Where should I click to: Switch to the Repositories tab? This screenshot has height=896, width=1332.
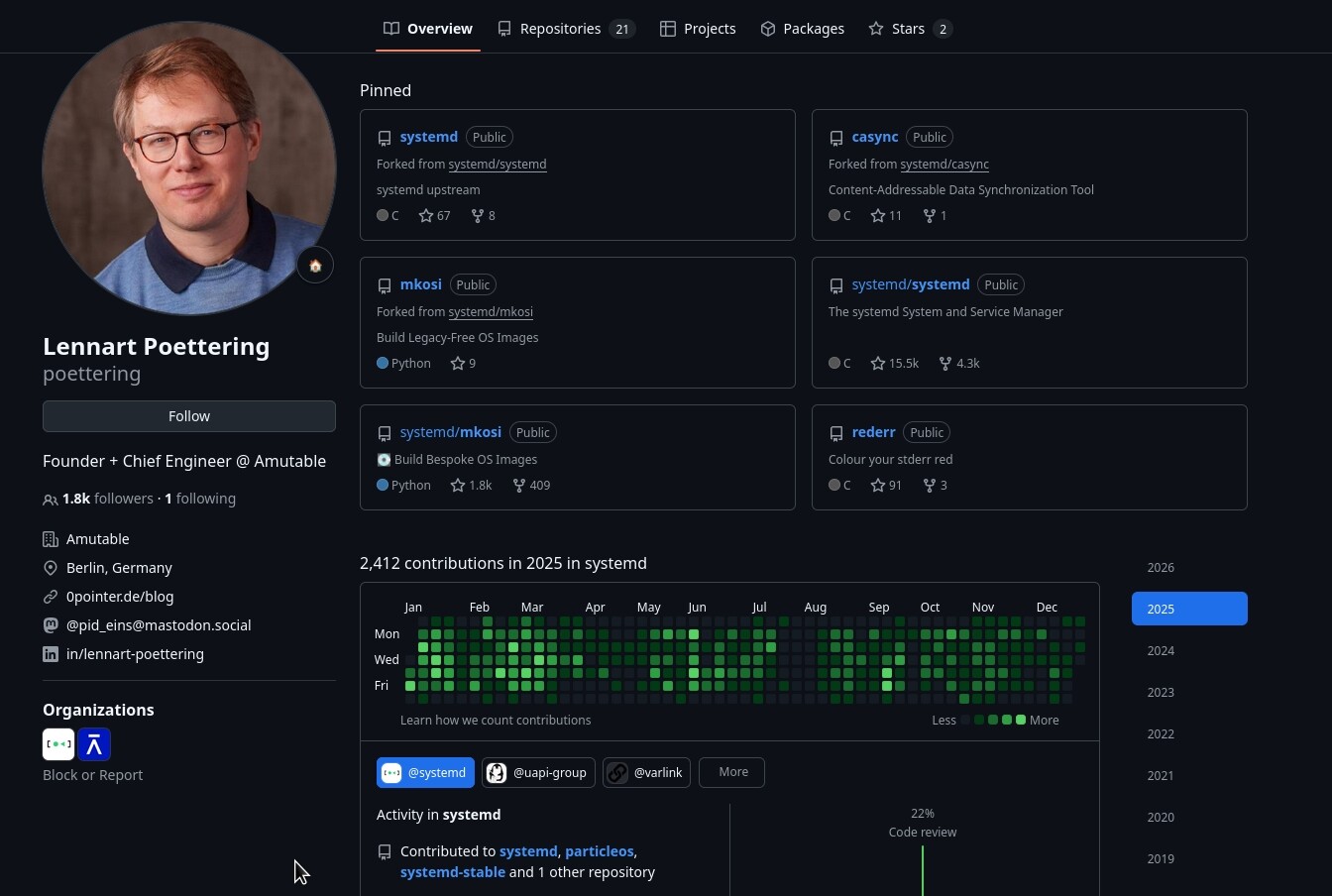click(566, 29)
